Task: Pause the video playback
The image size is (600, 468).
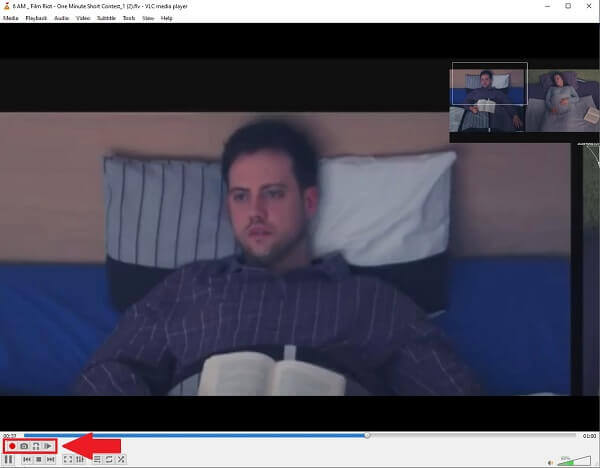Action: (8, 459)
